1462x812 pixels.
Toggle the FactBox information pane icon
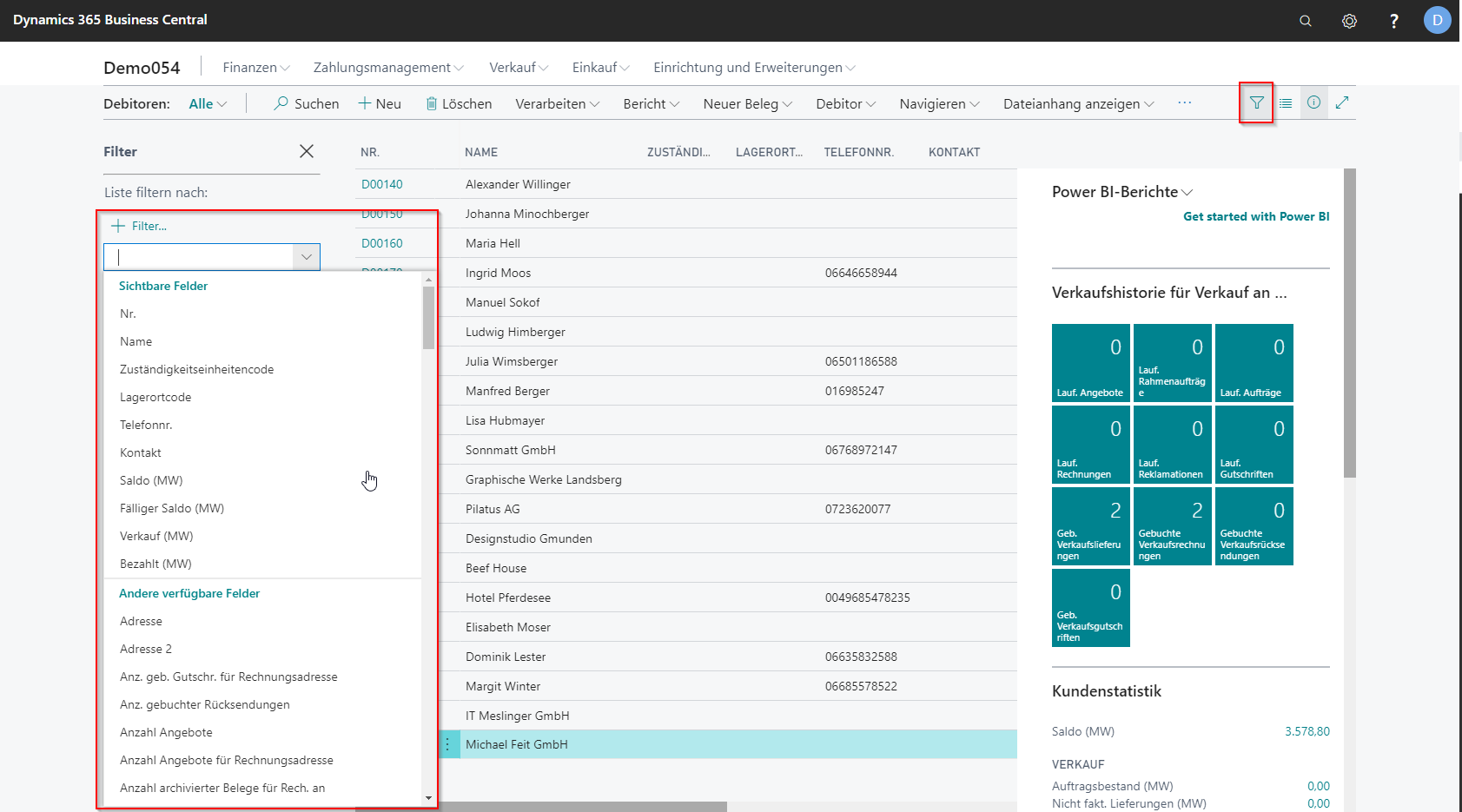point(1313,103)
